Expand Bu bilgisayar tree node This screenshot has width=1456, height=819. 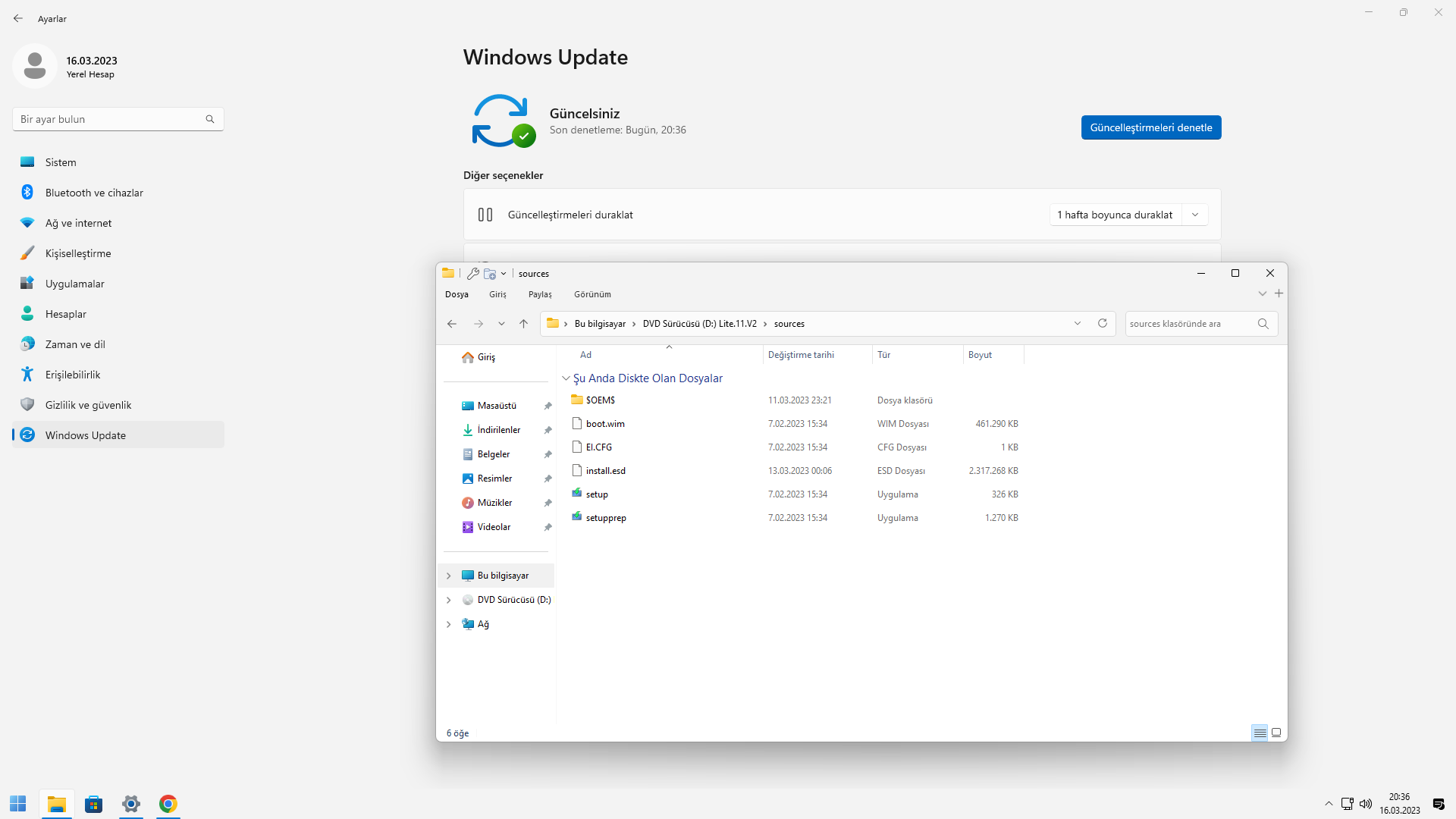click(448, 576)
